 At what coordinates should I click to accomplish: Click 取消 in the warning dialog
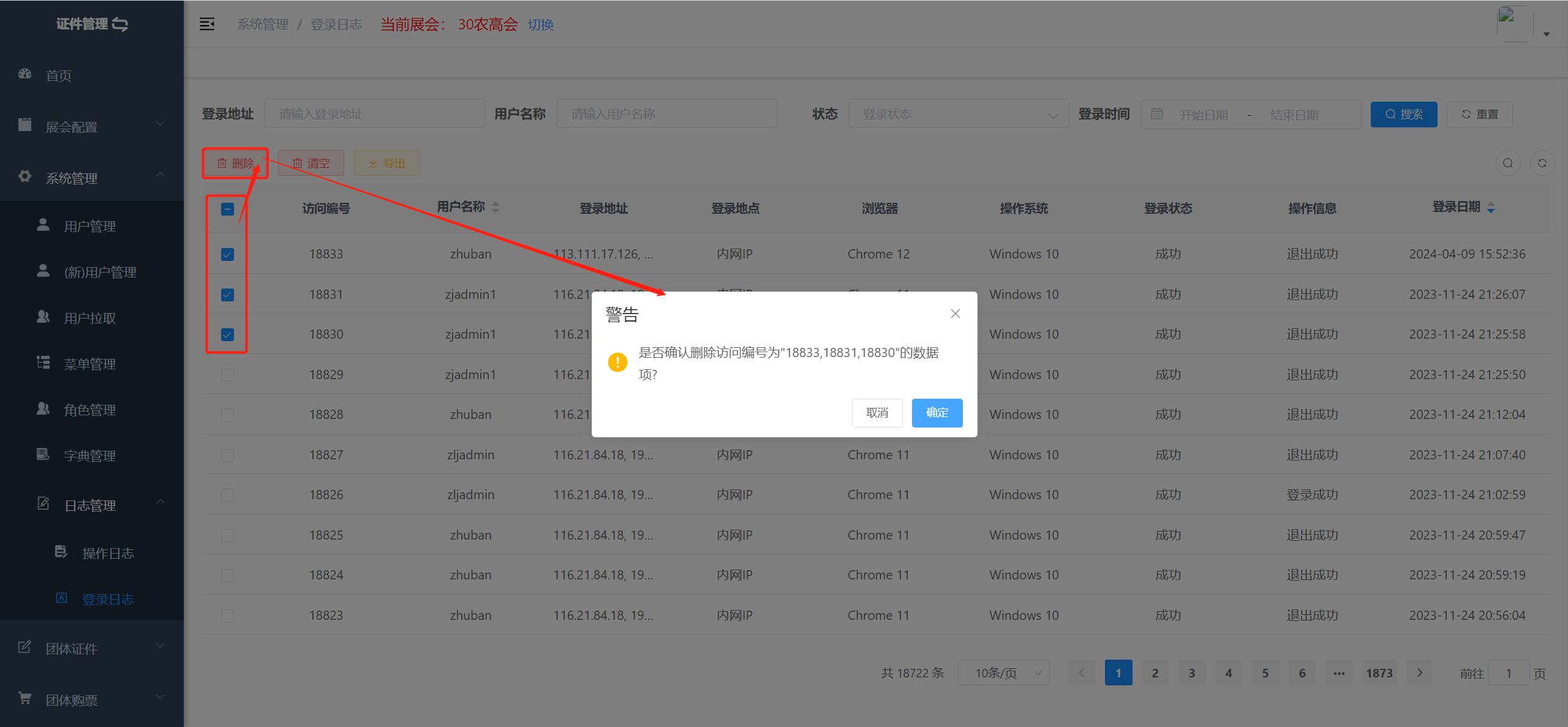[876, 413]
